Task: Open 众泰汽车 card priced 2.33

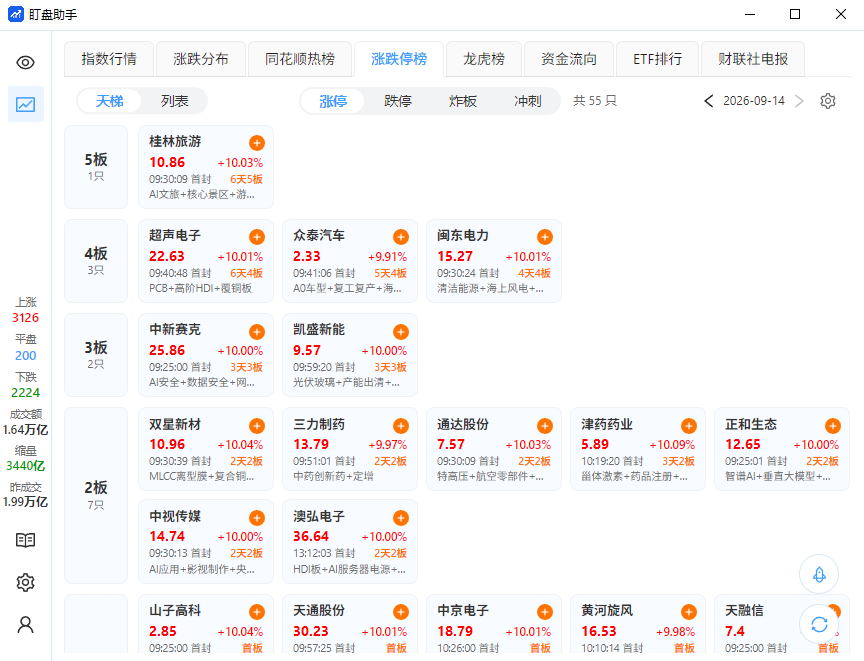Action: click(x=350, y=261)
